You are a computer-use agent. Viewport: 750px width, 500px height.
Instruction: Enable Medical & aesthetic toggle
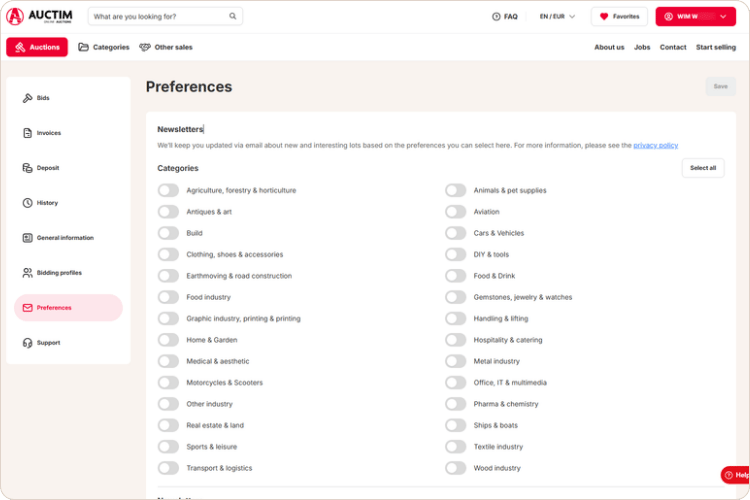pyautogui.click(x=168, y=361)
